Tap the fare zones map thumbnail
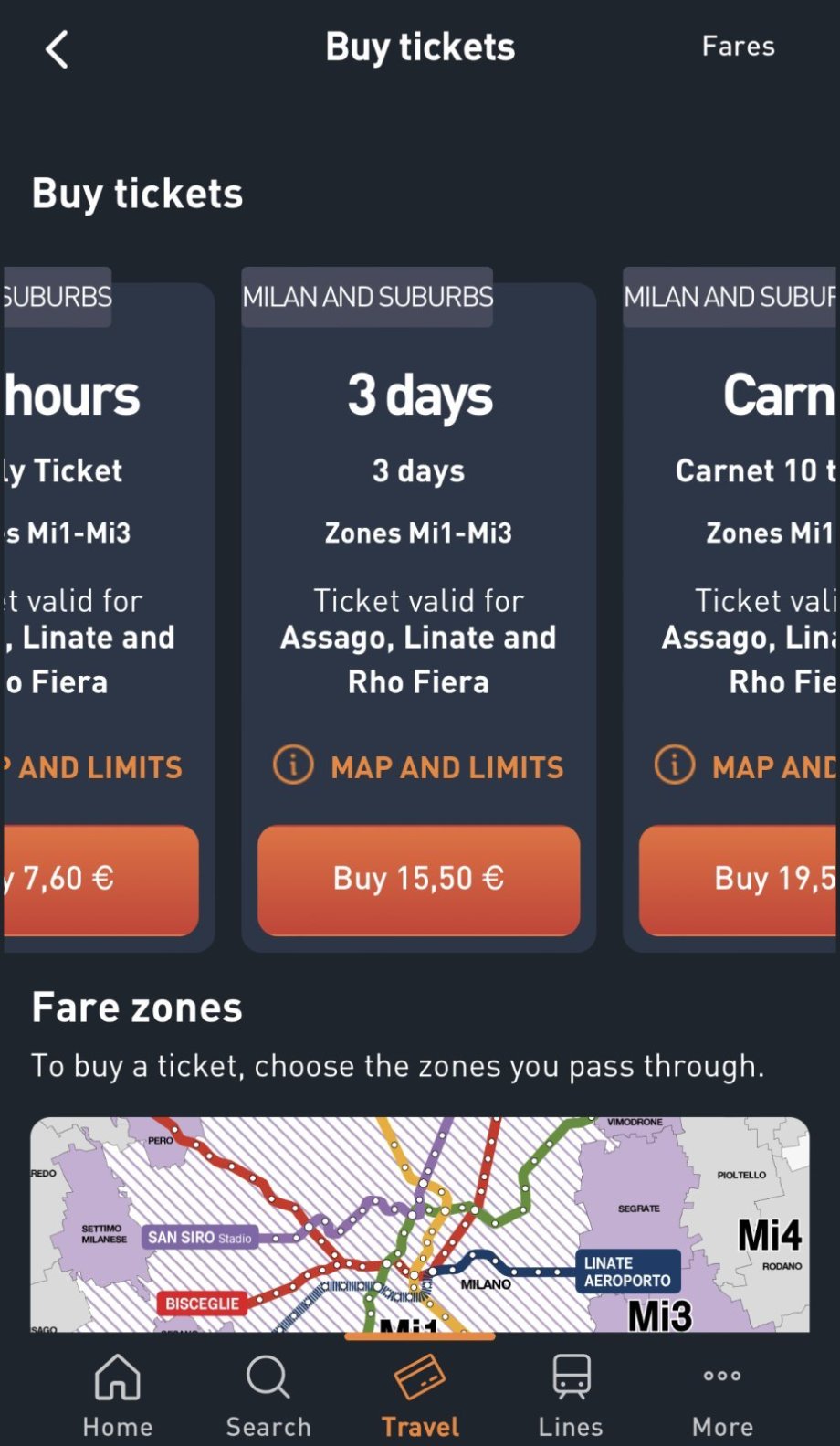840x1446 pixels. pyautogui.click(x=420, y=1223)
